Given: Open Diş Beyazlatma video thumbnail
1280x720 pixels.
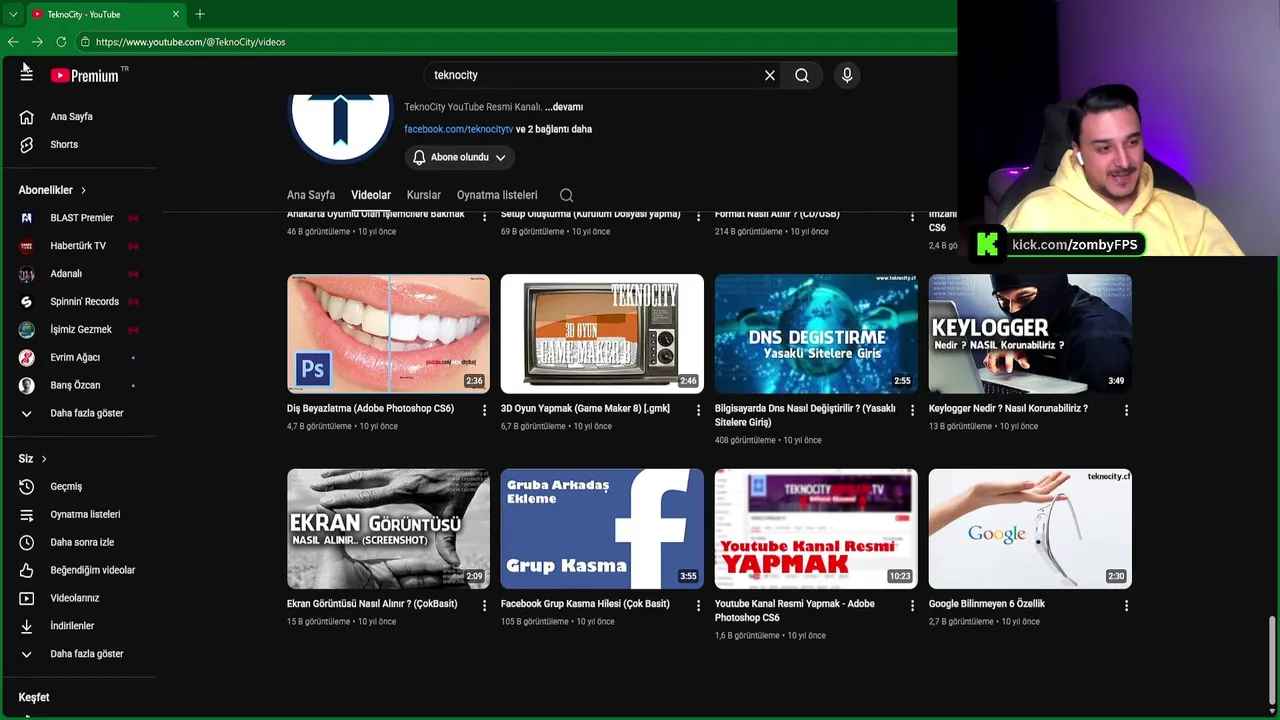Looking at the screenshot, I should click(388, 333).
